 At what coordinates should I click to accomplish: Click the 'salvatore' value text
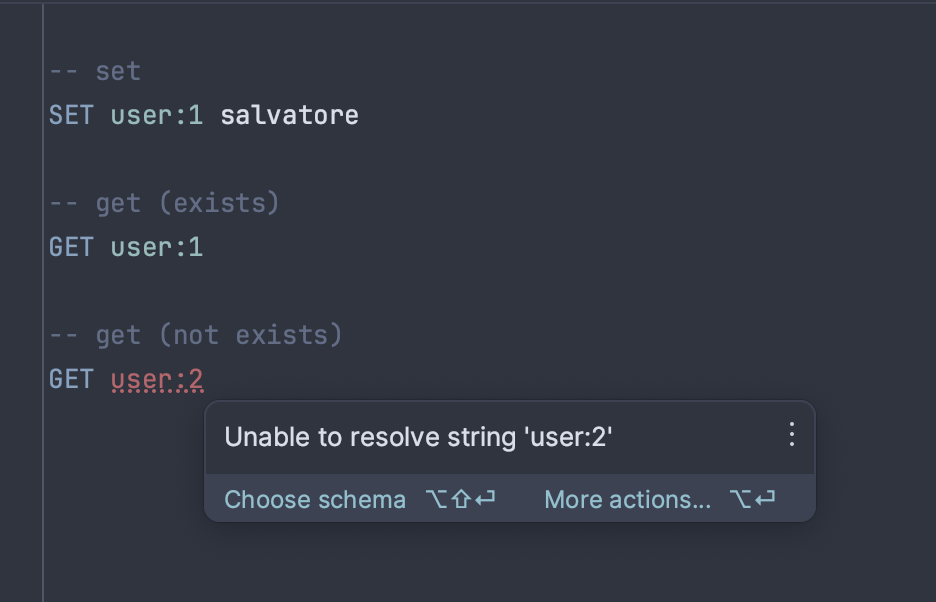click(x=289, y=114)
